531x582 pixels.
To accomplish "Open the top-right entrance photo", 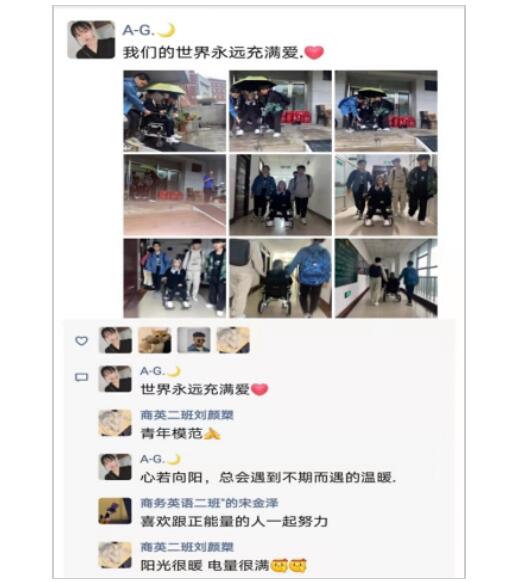I will 386,111.
